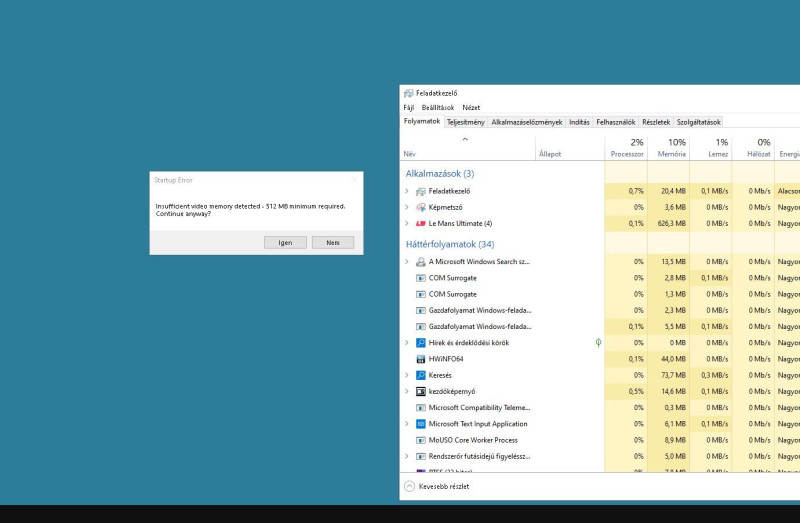The width and height of the screenshot is (800, 523).
Task: Click the first COM Surrogate icon
Action: point(420,278)
